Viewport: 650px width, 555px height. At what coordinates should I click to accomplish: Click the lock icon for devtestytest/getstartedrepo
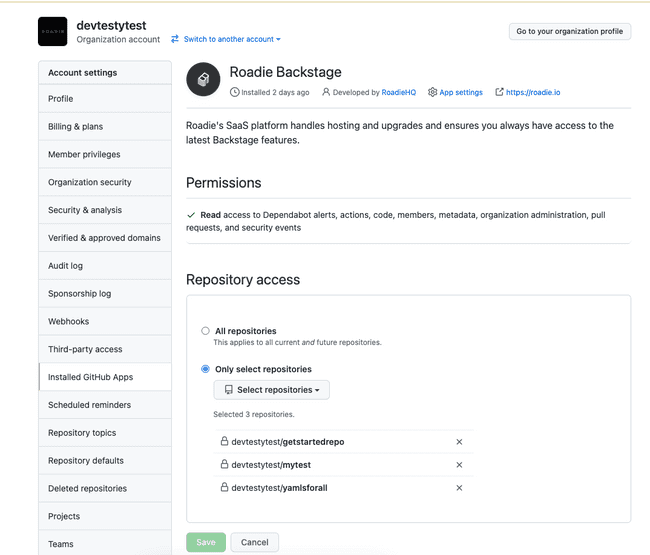[224, 441]
